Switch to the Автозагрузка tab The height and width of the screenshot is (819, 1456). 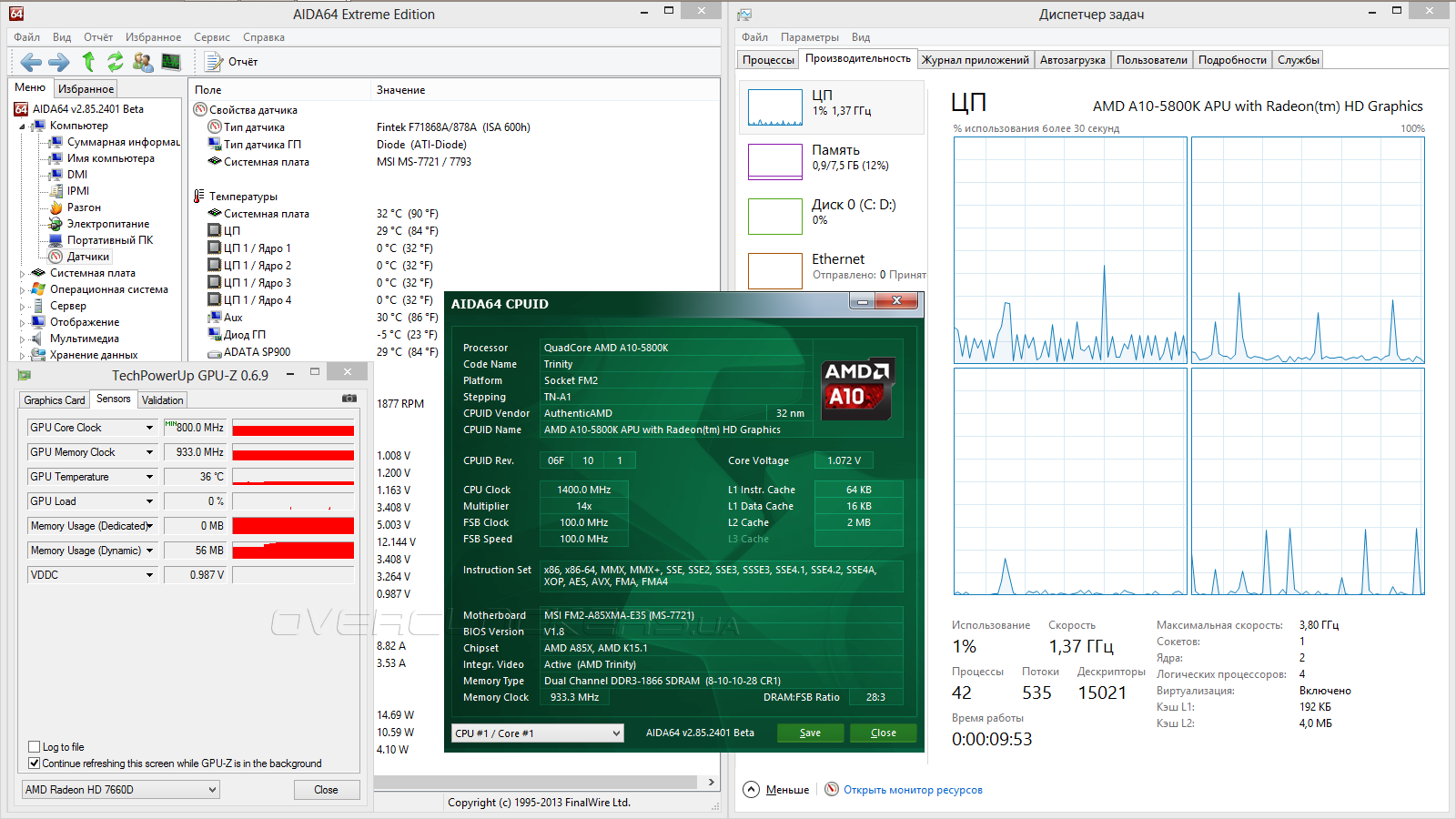pos(1073,60)
